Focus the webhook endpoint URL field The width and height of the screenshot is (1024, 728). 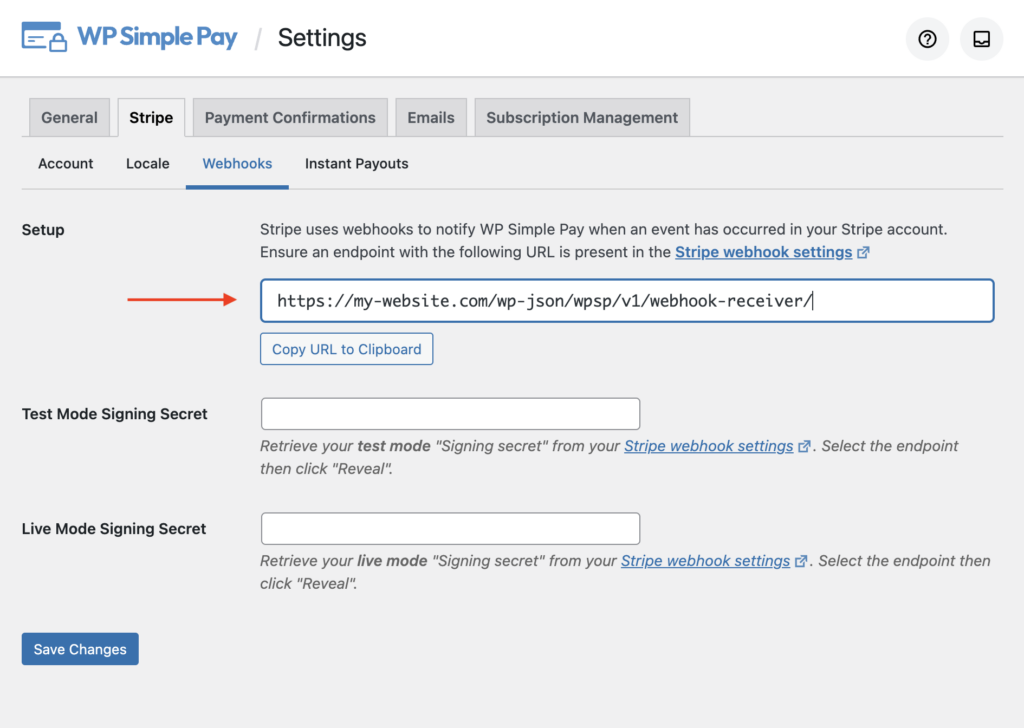[627, 301]
